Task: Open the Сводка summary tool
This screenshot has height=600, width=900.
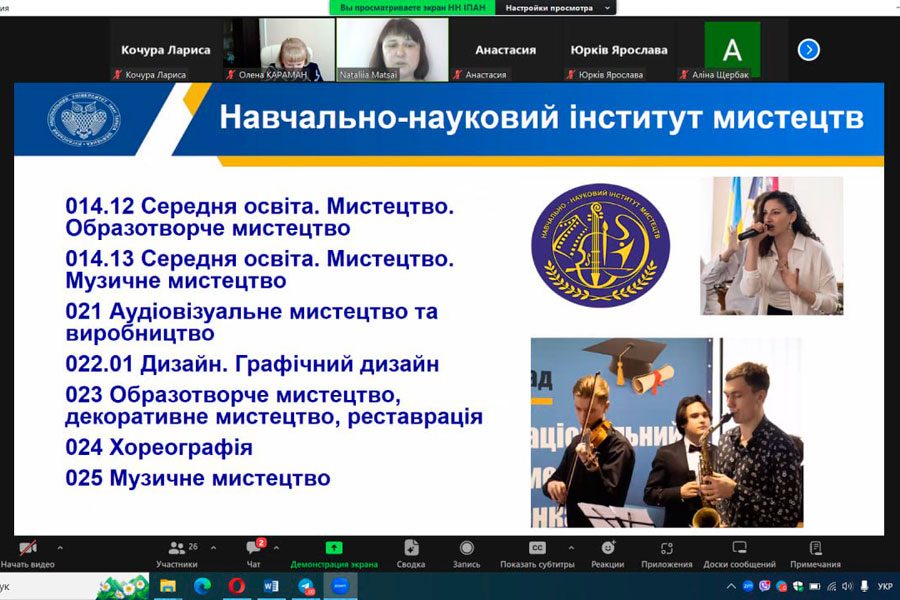Action: tap(411, 554)
